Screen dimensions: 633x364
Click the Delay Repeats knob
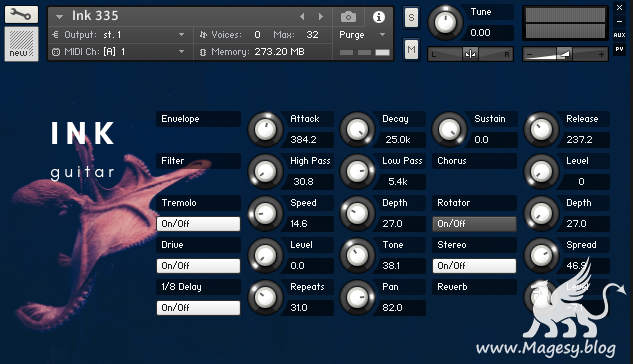pos(265,297)
